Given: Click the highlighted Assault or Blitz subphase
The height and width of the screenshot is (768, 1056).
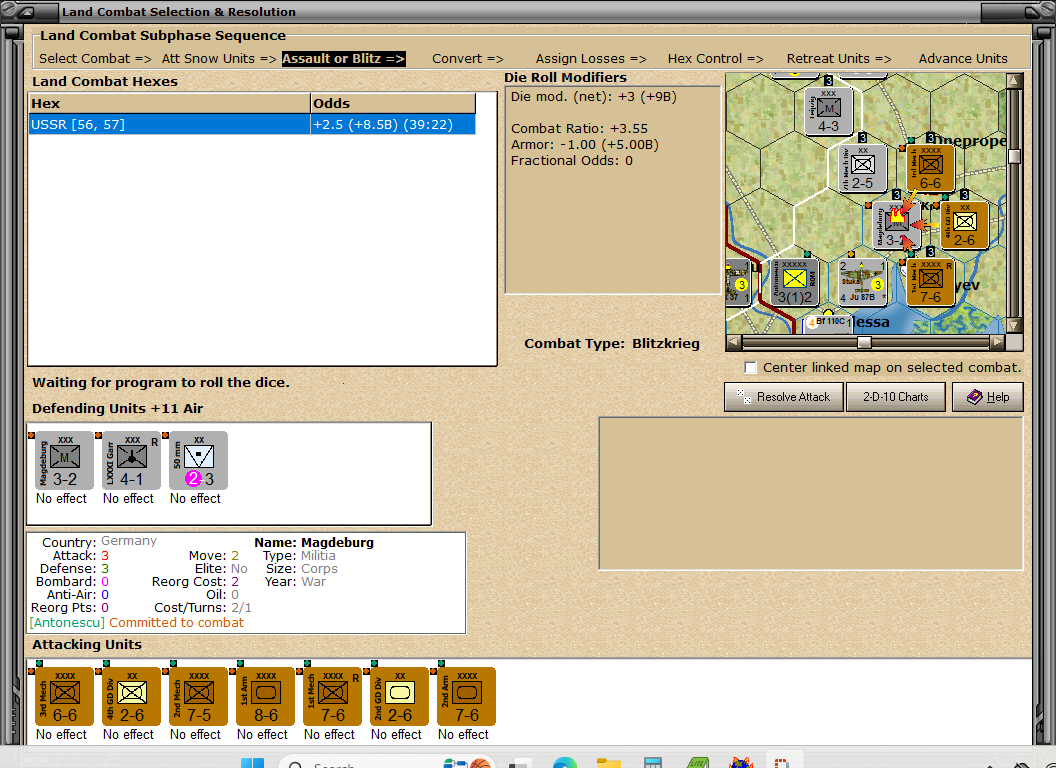Looking at the screenshot, I should 343,59.
